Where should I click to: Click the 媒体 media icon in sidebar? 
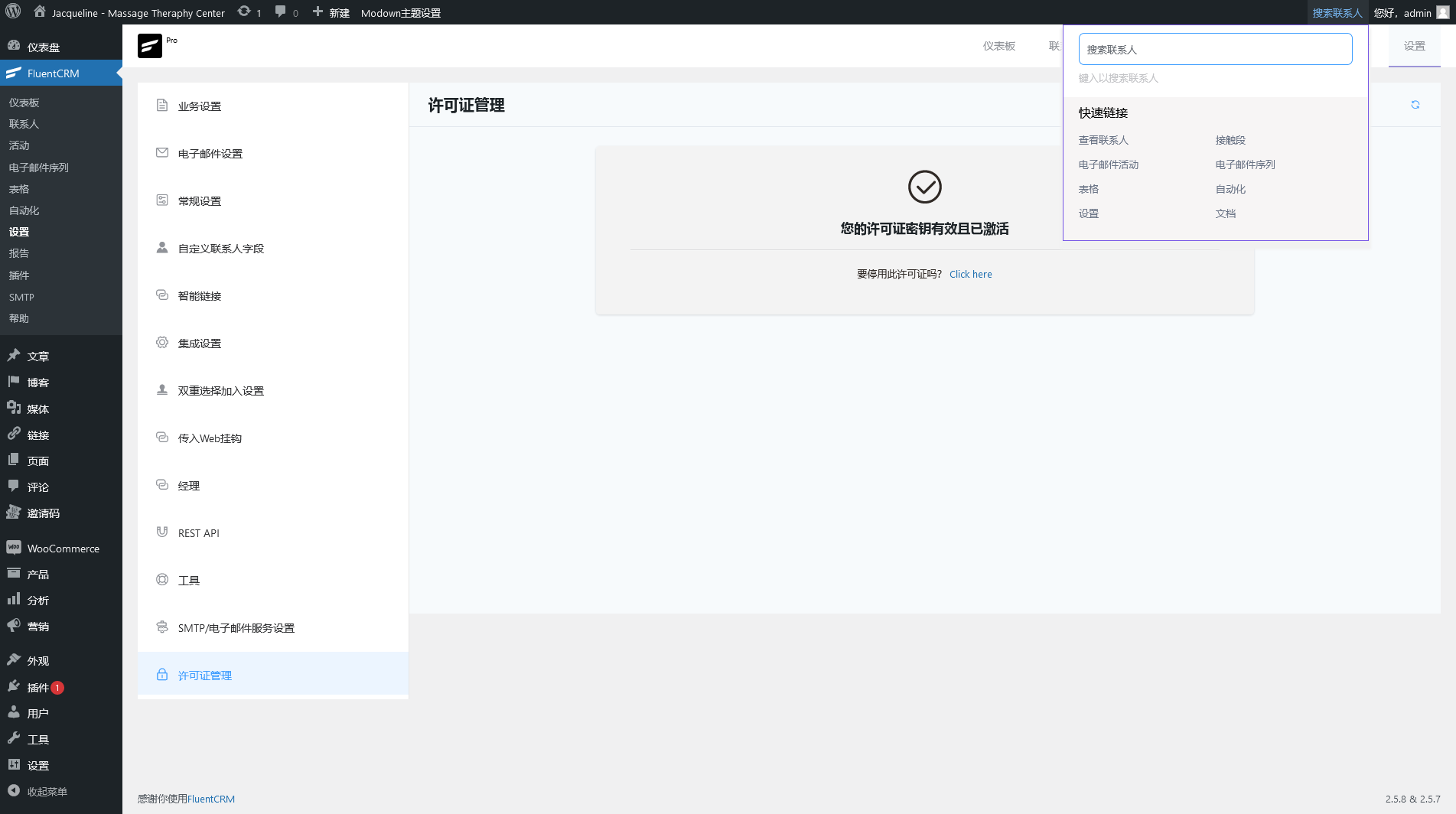pyautogui.click(x=14, y=408)
